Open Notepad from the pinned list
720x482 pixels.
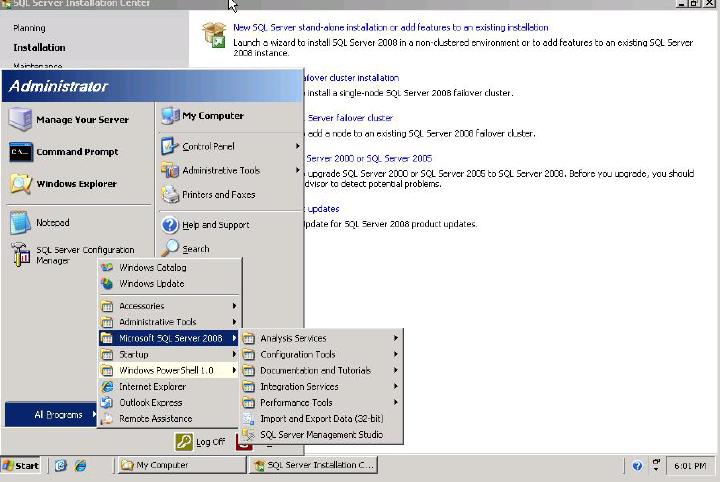[x=53, y=223]
